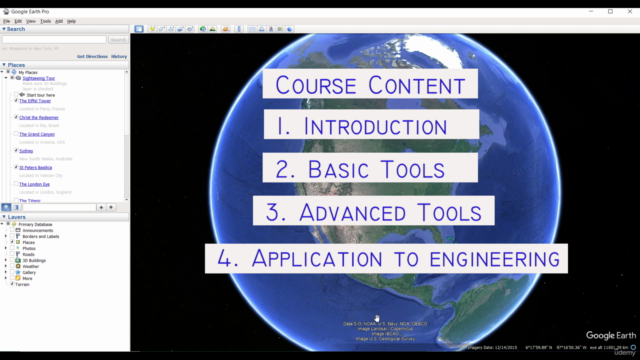Open the Help menu
640x360 pixels.
click(71, 21)
